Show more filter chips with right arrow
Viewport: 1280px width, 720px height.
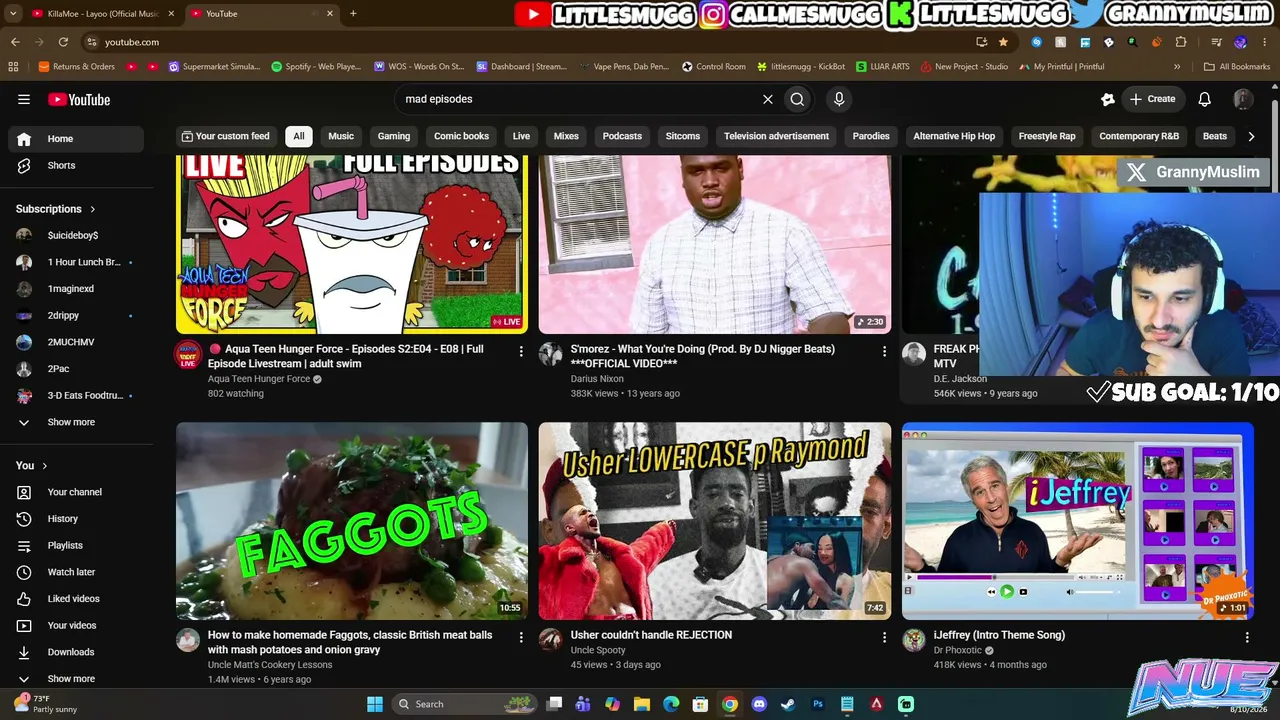coord(1251,136)
